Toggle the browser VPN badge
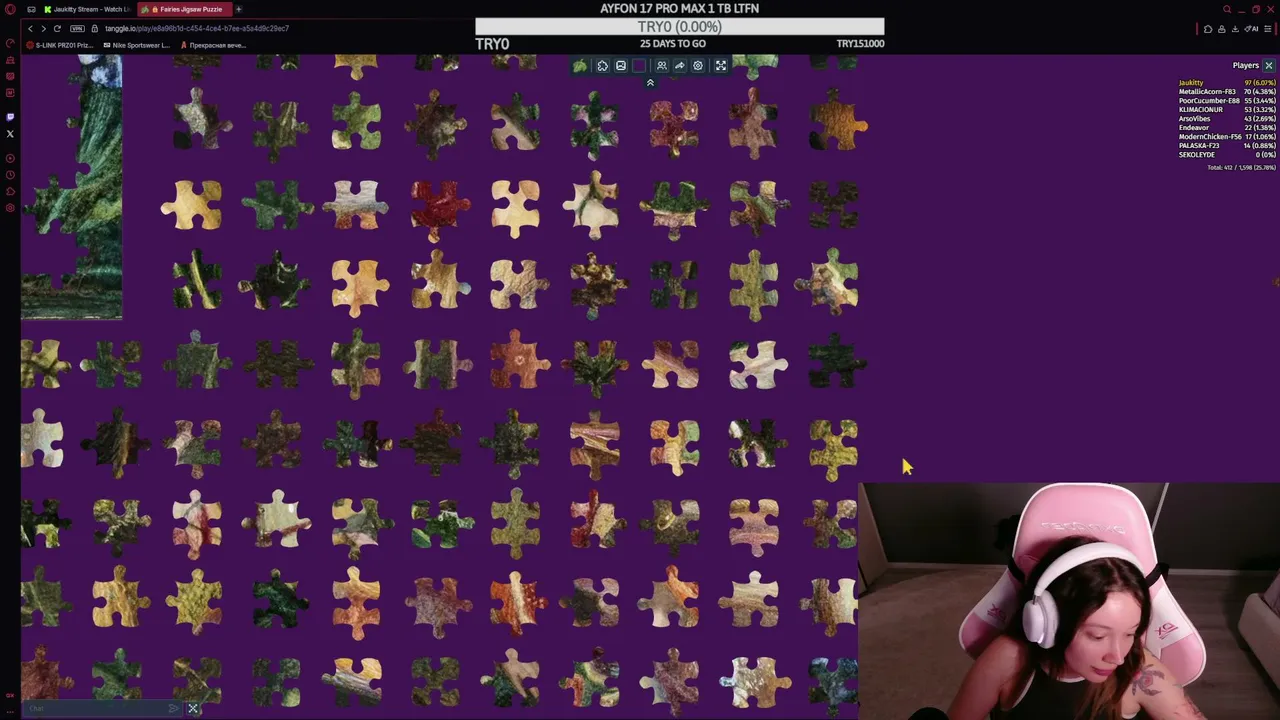1280x720 pixels. point(78,28)
